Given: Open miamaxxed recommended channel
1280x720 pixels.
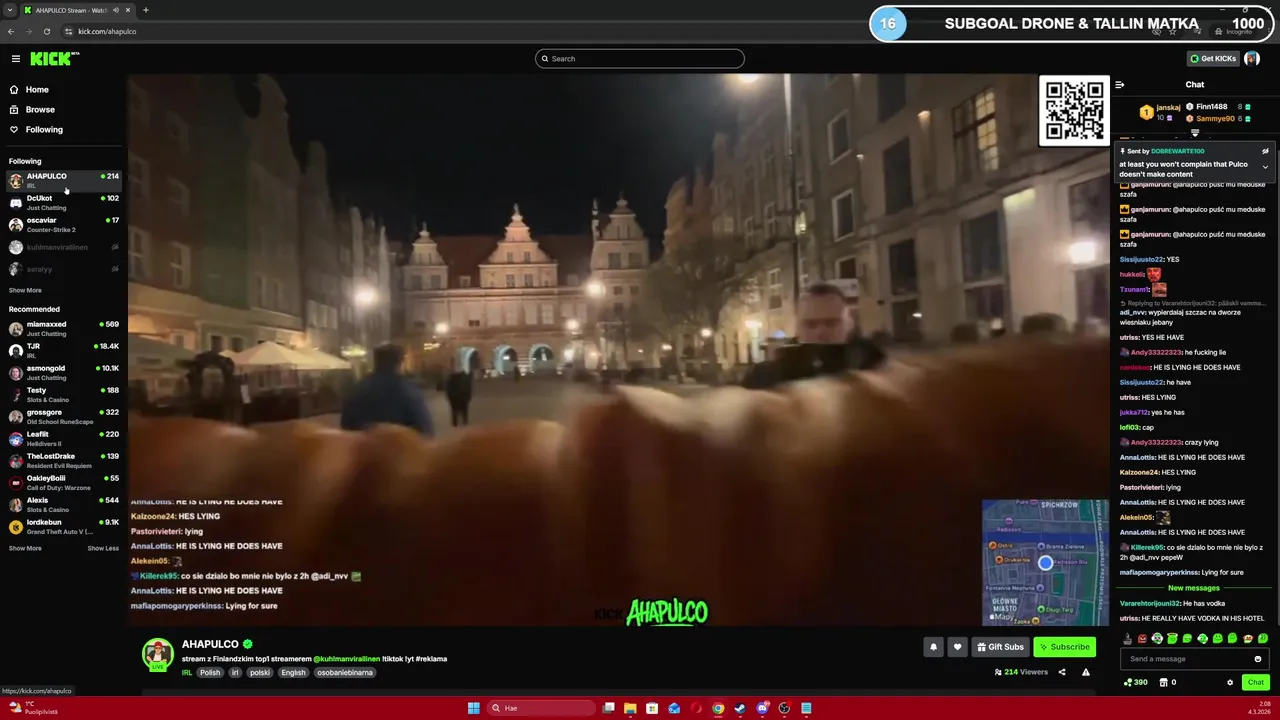Looking at the screenshot, I should click(64, 329).
